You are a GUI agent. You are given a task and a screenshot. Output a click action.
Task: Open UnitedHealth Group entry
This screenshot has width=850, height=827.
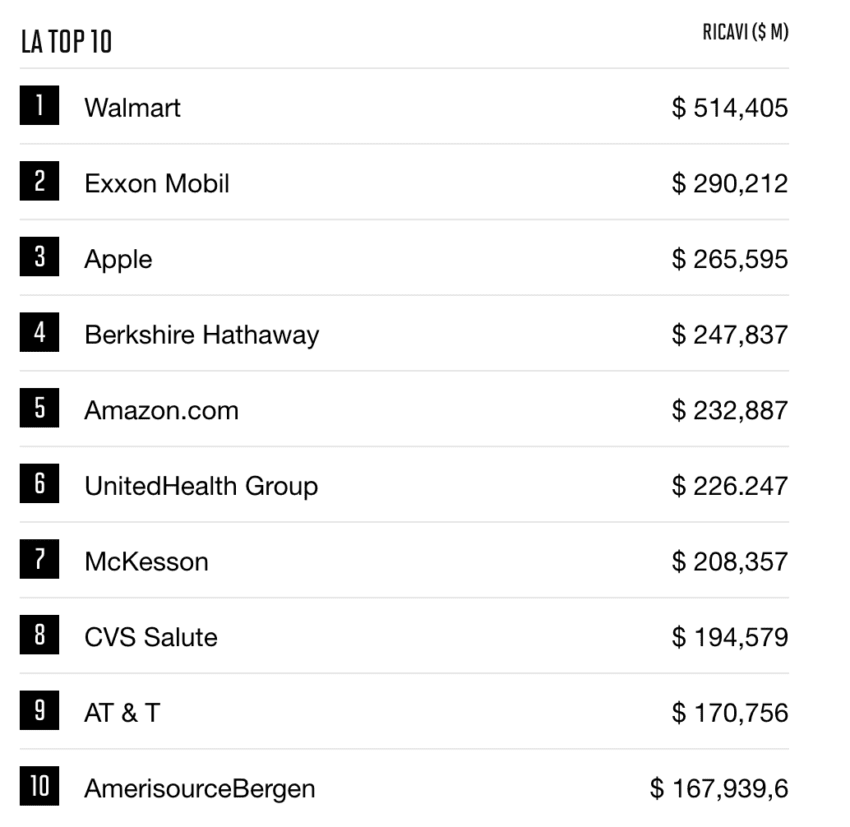201,486
